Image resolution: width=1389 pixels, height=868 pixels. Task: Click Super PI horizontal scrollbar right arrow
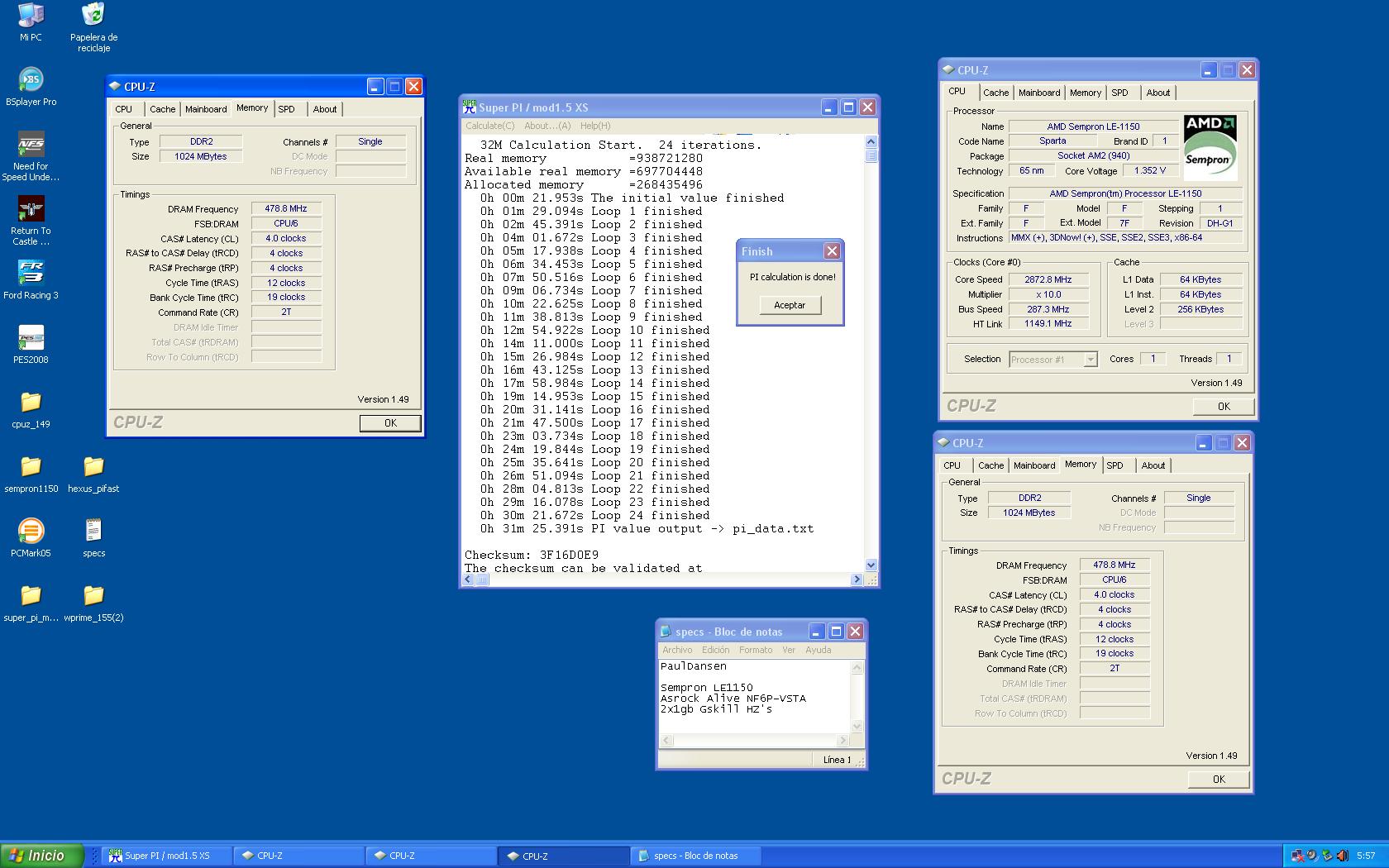point(857,579)
